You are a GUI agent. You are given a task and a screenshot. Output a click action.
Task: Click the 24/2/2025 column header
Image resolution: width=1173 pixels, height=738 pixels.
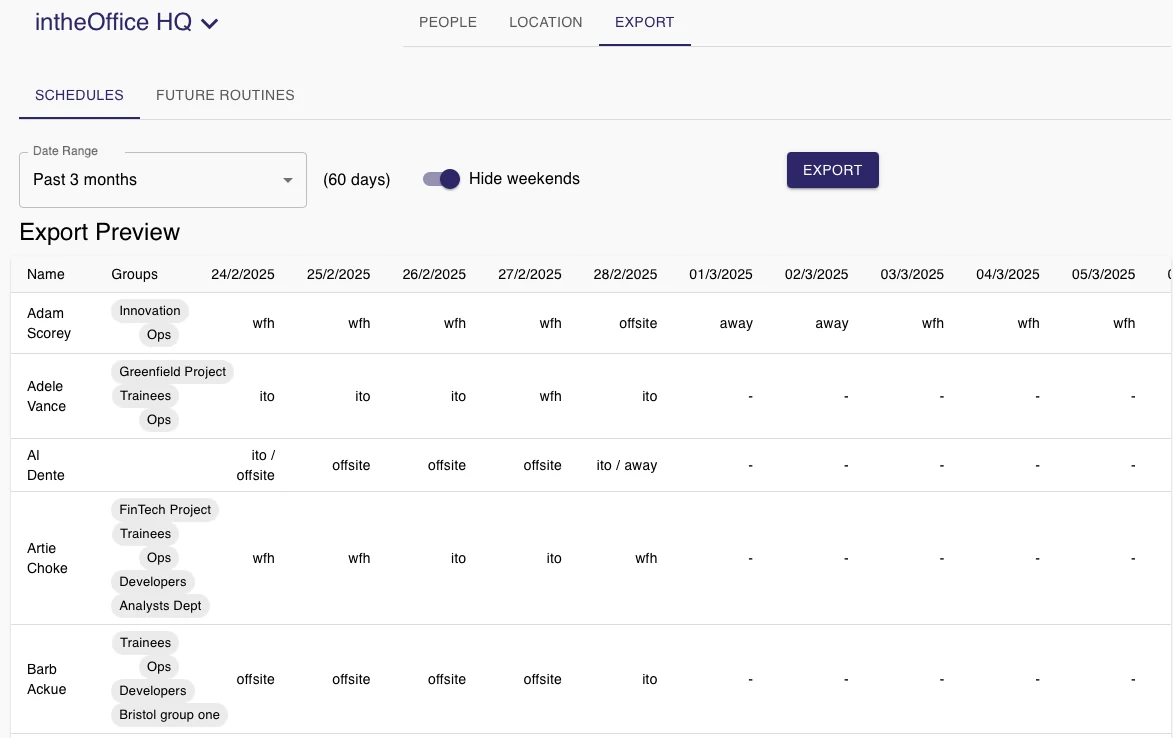[x=242, y=274]
